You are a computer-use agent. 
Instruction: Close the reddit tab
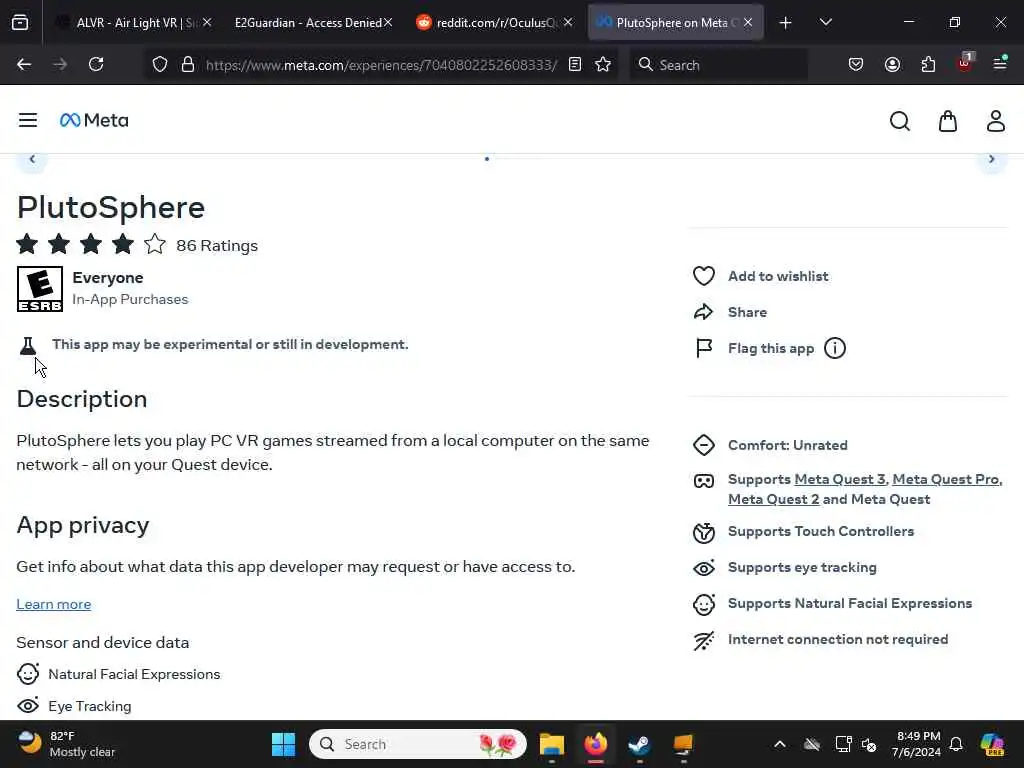[x=568, y=22]
